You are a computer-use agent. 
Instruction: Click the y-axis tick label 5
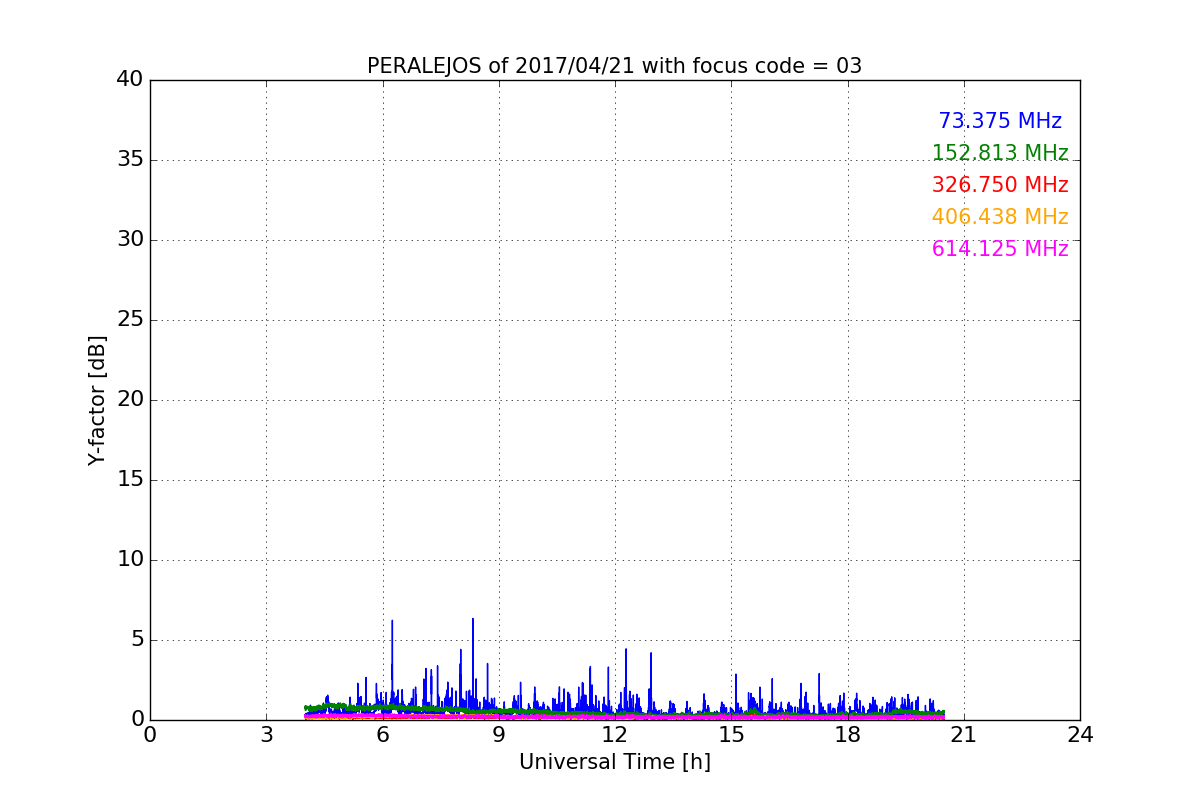coord(137,639)
